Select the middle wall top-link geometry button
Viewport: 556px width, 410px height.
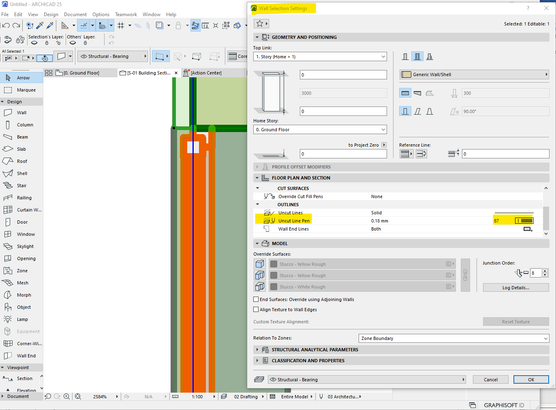coord(417,56)
